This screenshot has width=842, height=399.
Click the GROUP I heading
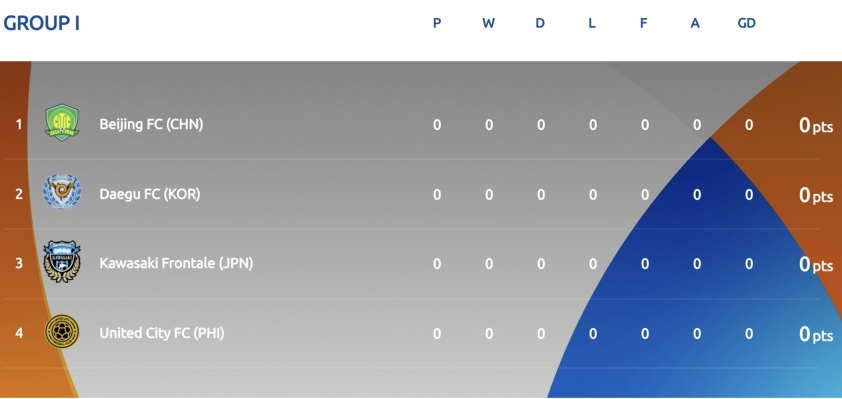tap(41, 23)
